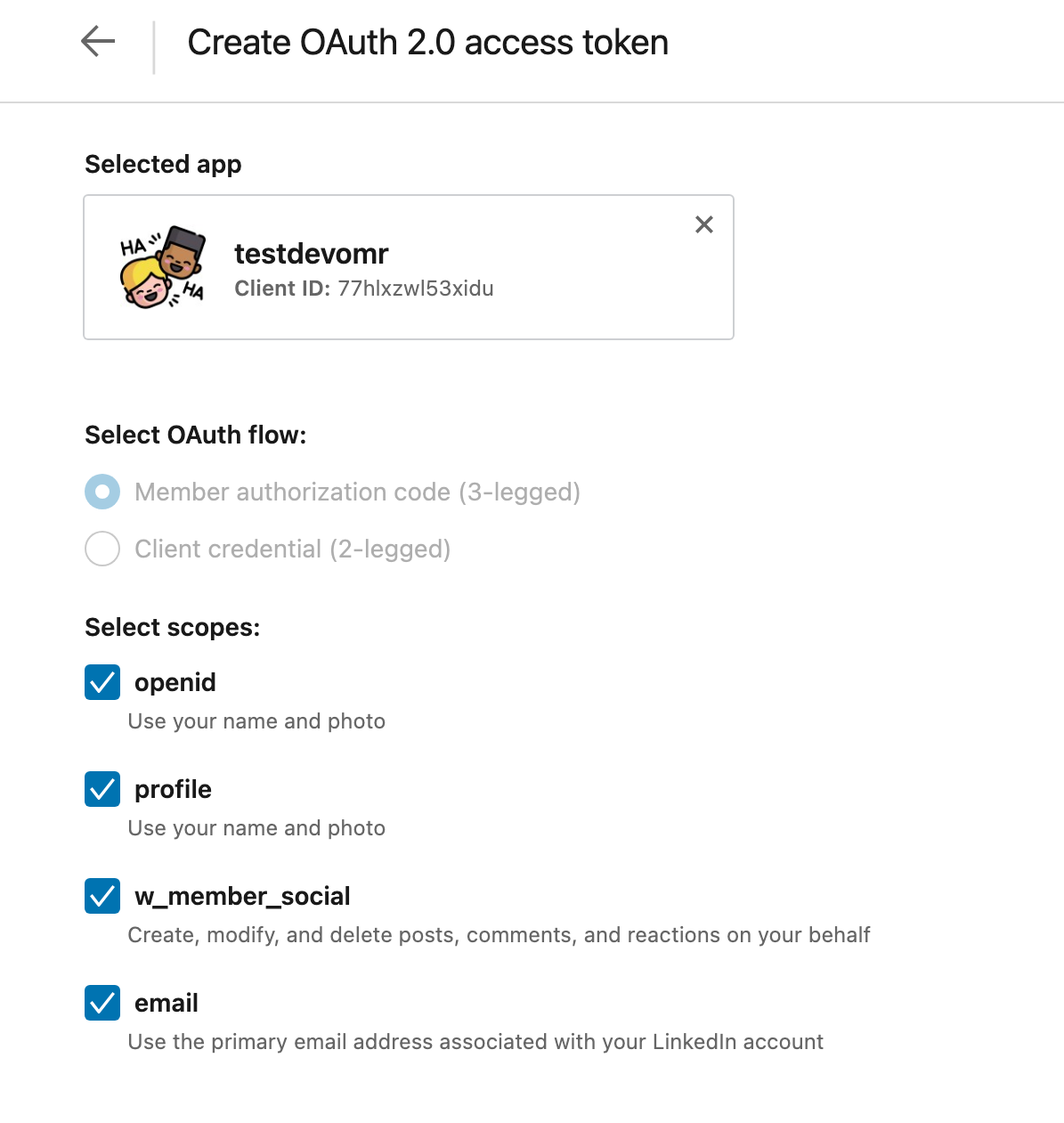
Task: Go back using the left arrow icon
Action: [x=98, y=42]
